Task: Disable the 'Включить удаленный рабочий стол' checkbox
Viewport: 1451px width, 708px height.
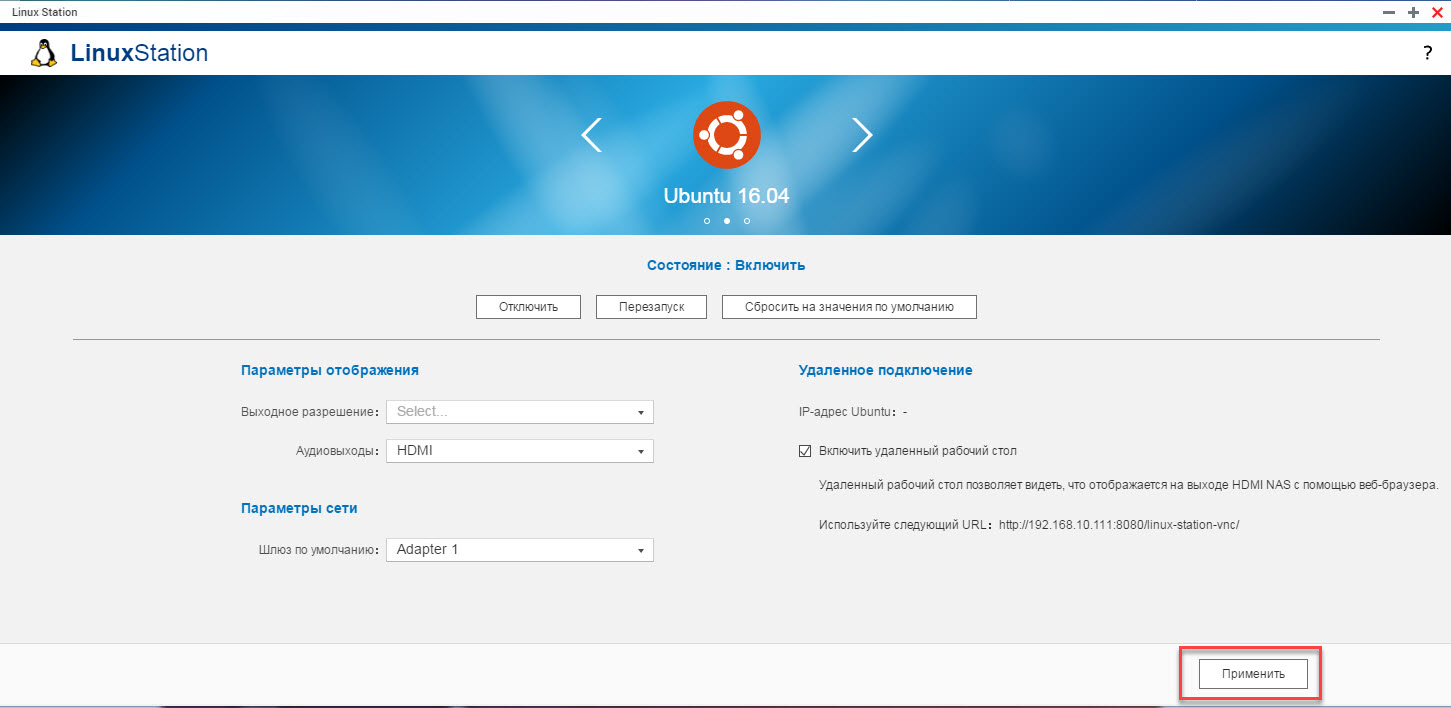Action: 805,451
